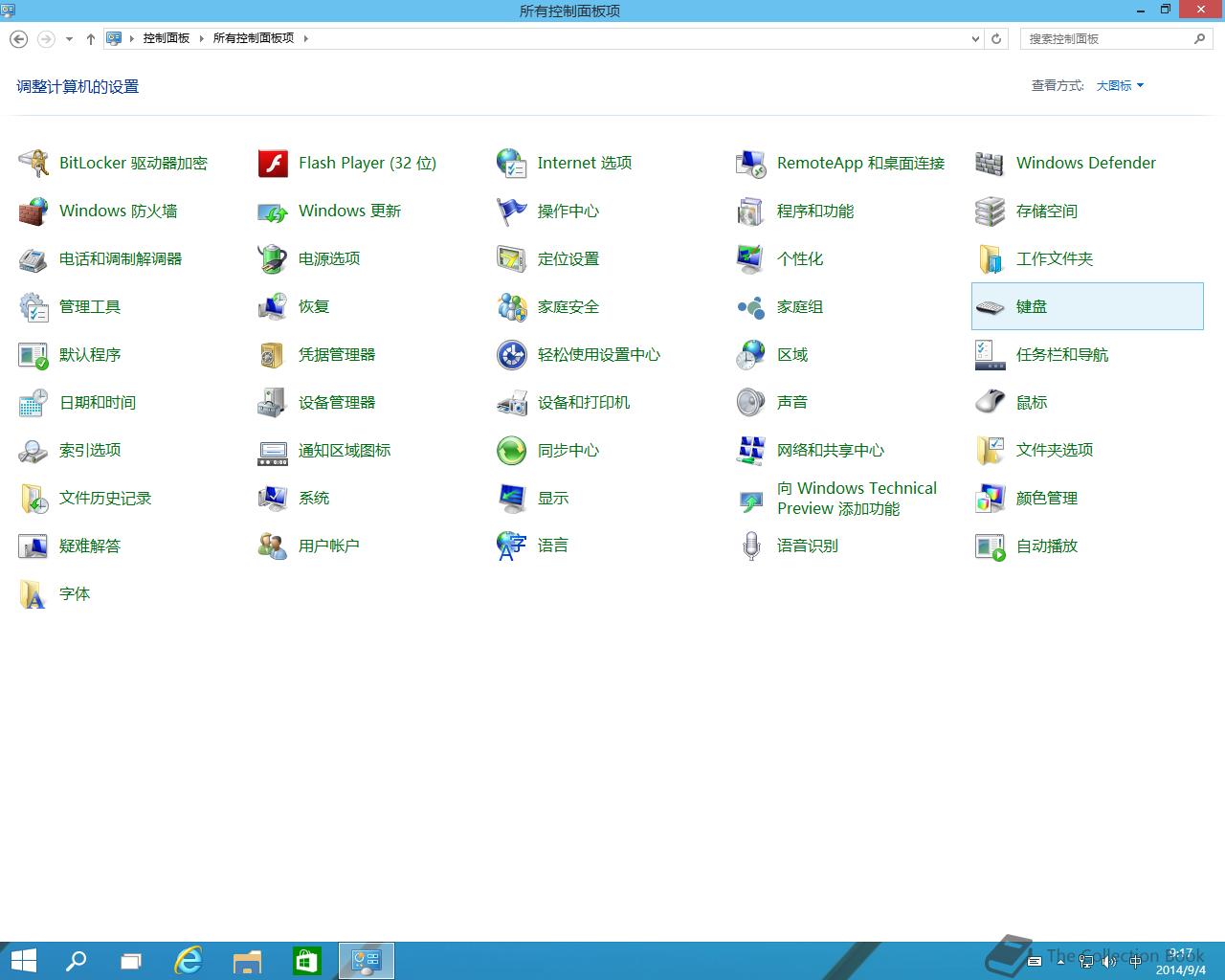Open the Internet 选项 icon
1225x980 pixels.
pos(512,163)
